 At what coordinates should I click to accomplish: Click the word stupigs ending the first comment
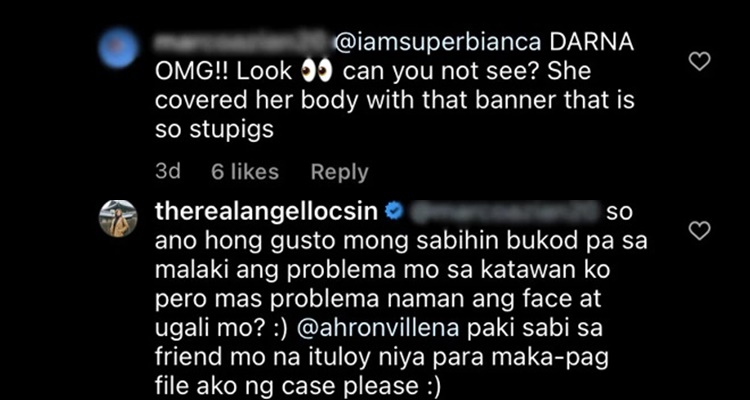click(x=231, y=129)
